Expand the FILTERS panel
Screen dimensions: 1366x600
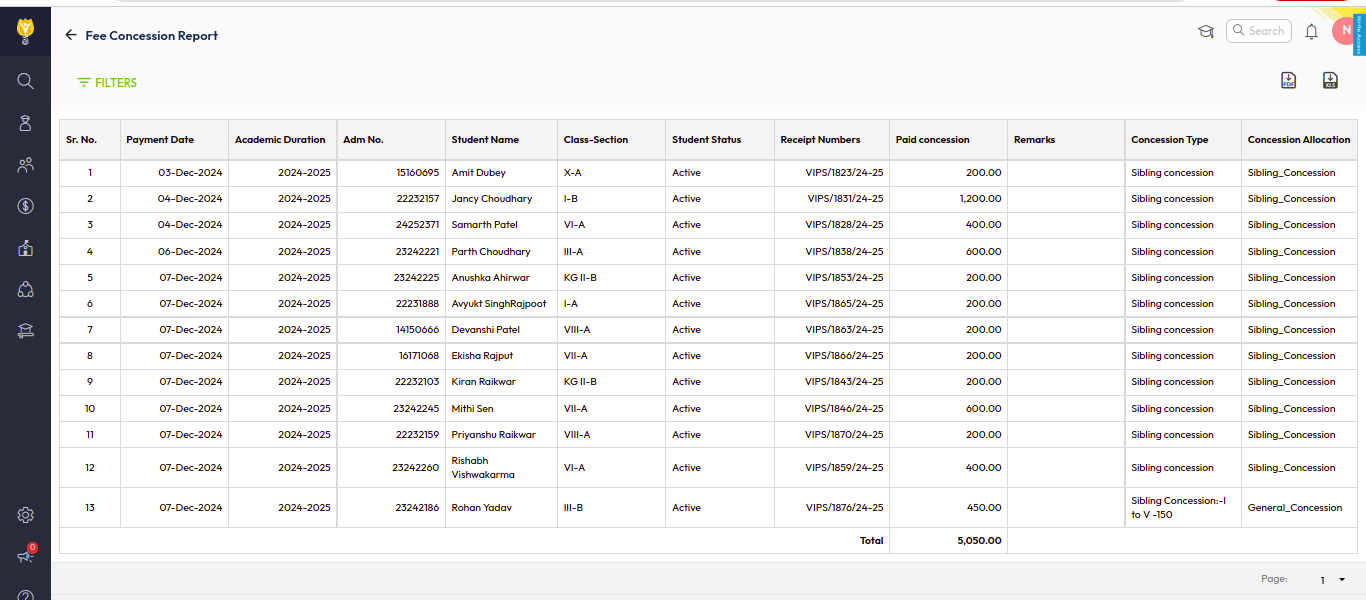107,83
